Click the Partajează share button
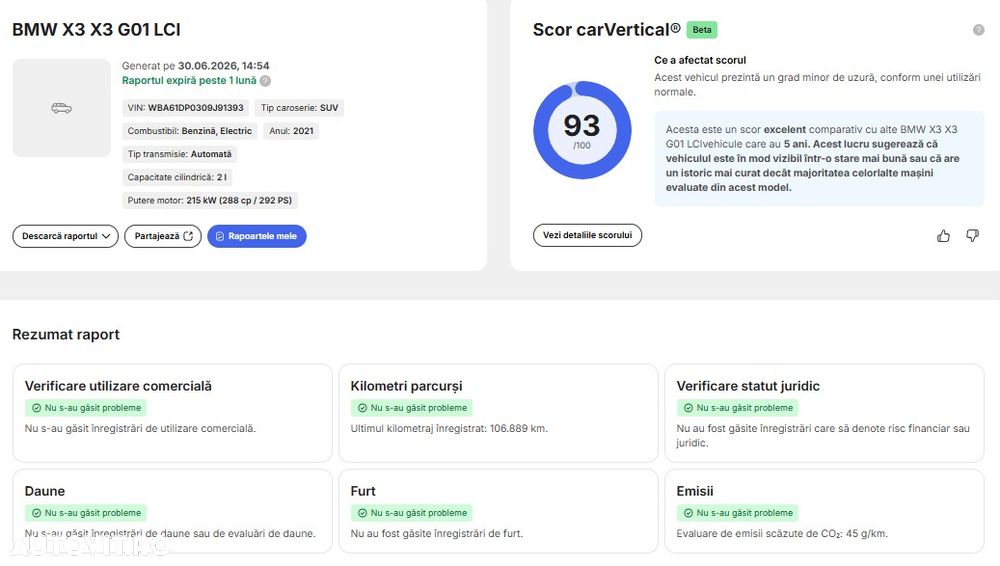Viewport: 1000px width, 566px height. 163,236
